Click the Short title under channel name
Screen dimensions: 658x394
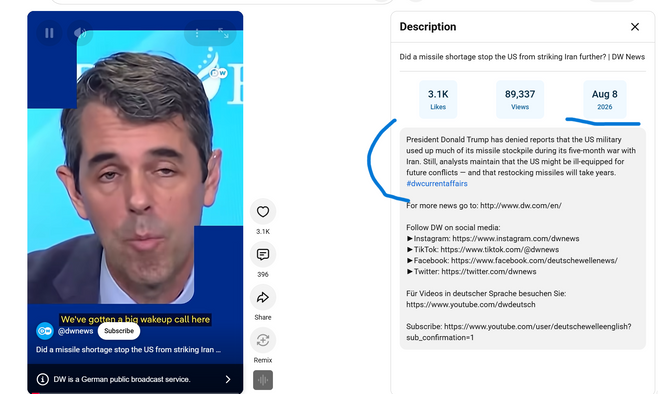[128, 350]
